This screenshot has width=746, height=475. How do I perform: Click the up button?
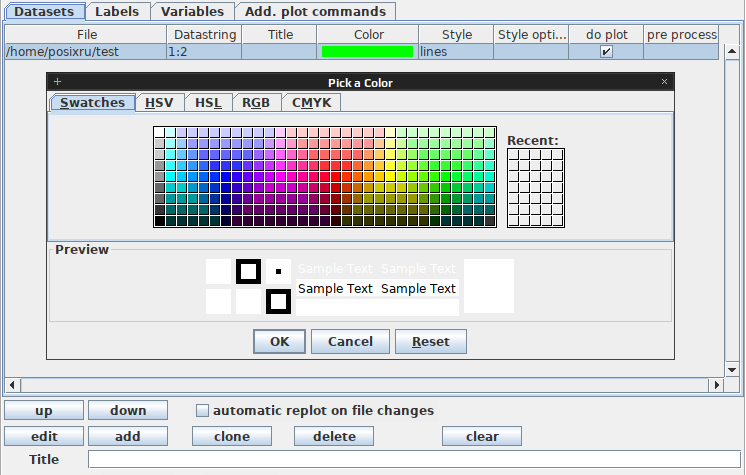tap(44, 410)
